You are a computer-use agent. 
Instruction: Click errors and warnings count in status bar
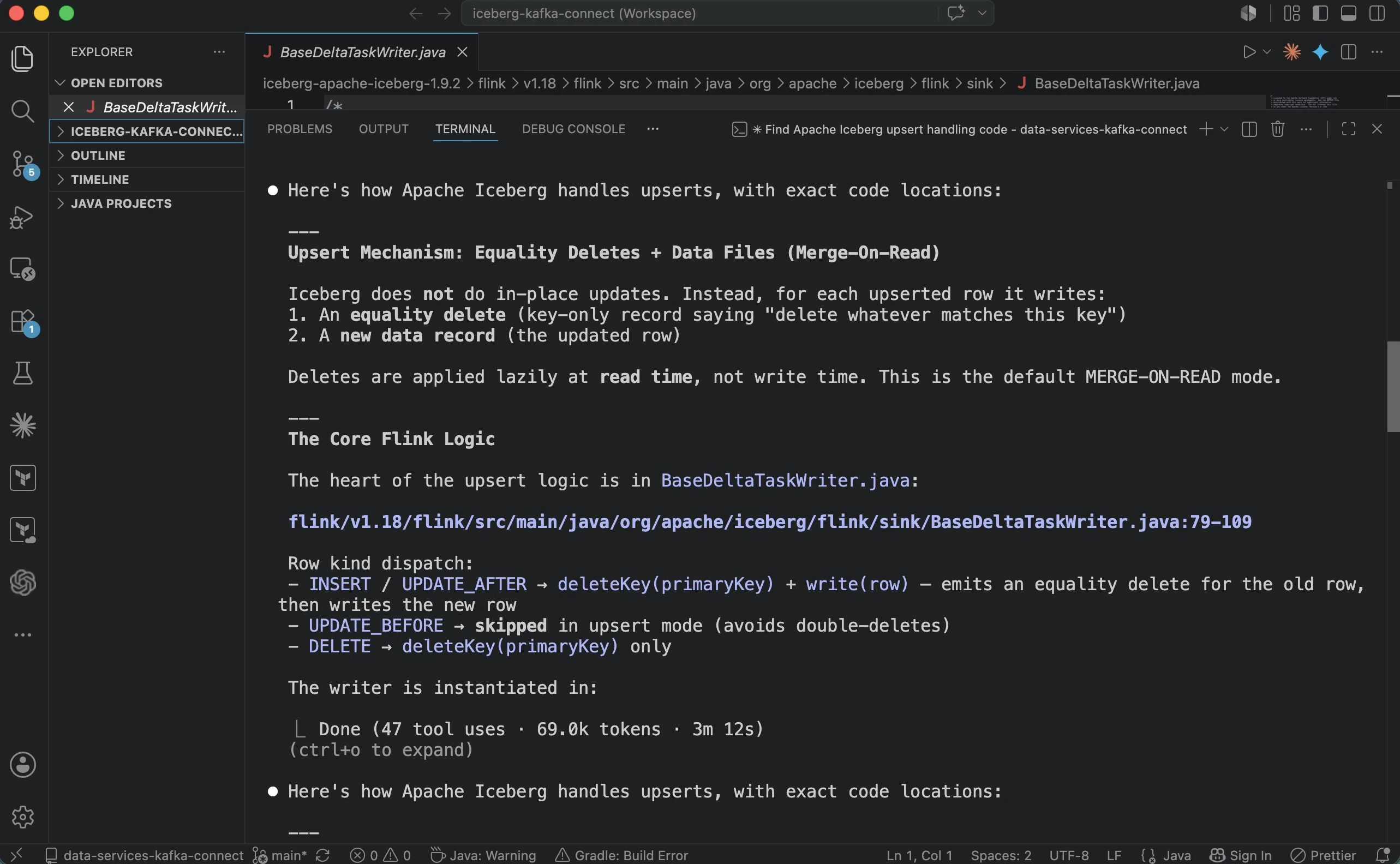point(380,855)
